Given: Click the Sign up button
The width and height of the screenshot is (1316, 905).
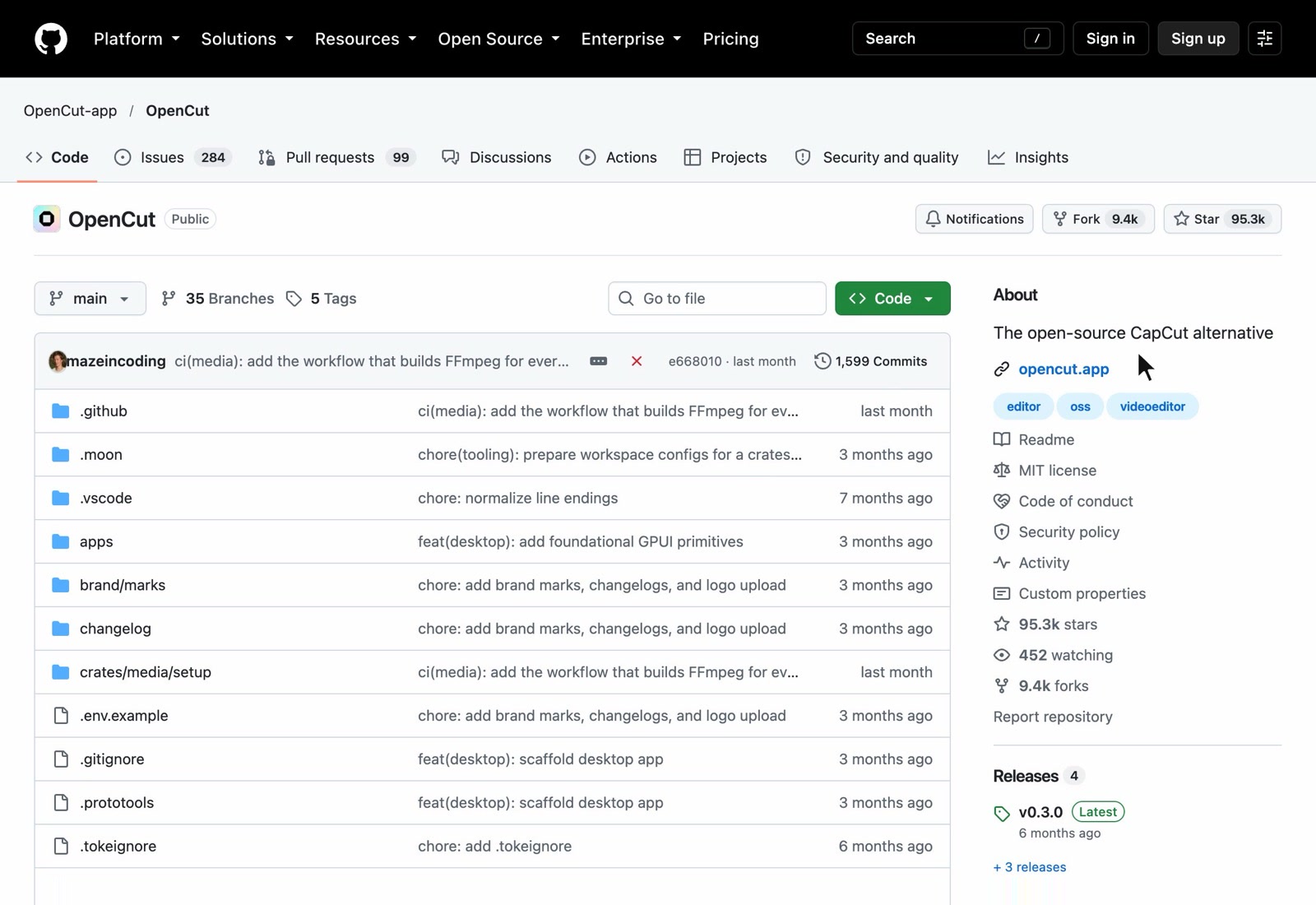Looking at the screenshot, I should click(x=1198, y=39).
